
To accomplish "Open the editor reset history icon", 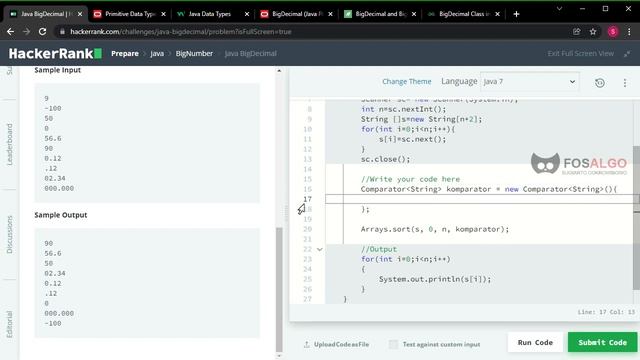I will tap(600, 83).
